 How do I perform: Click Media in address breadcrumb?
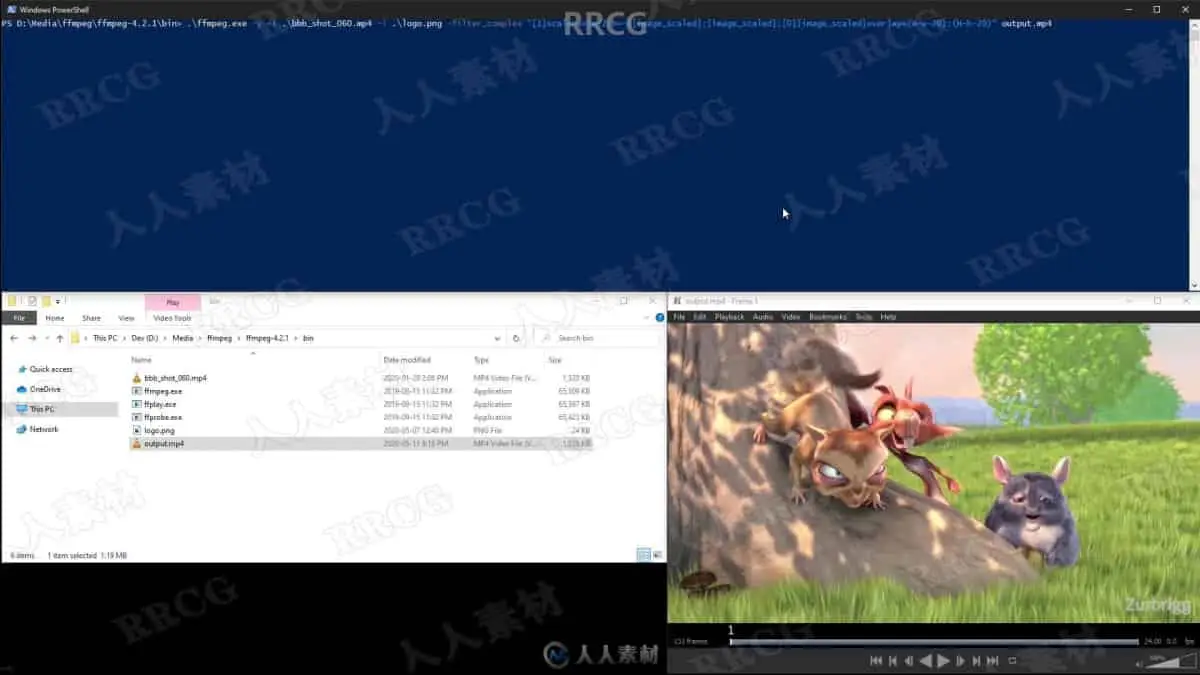point(183,338)
